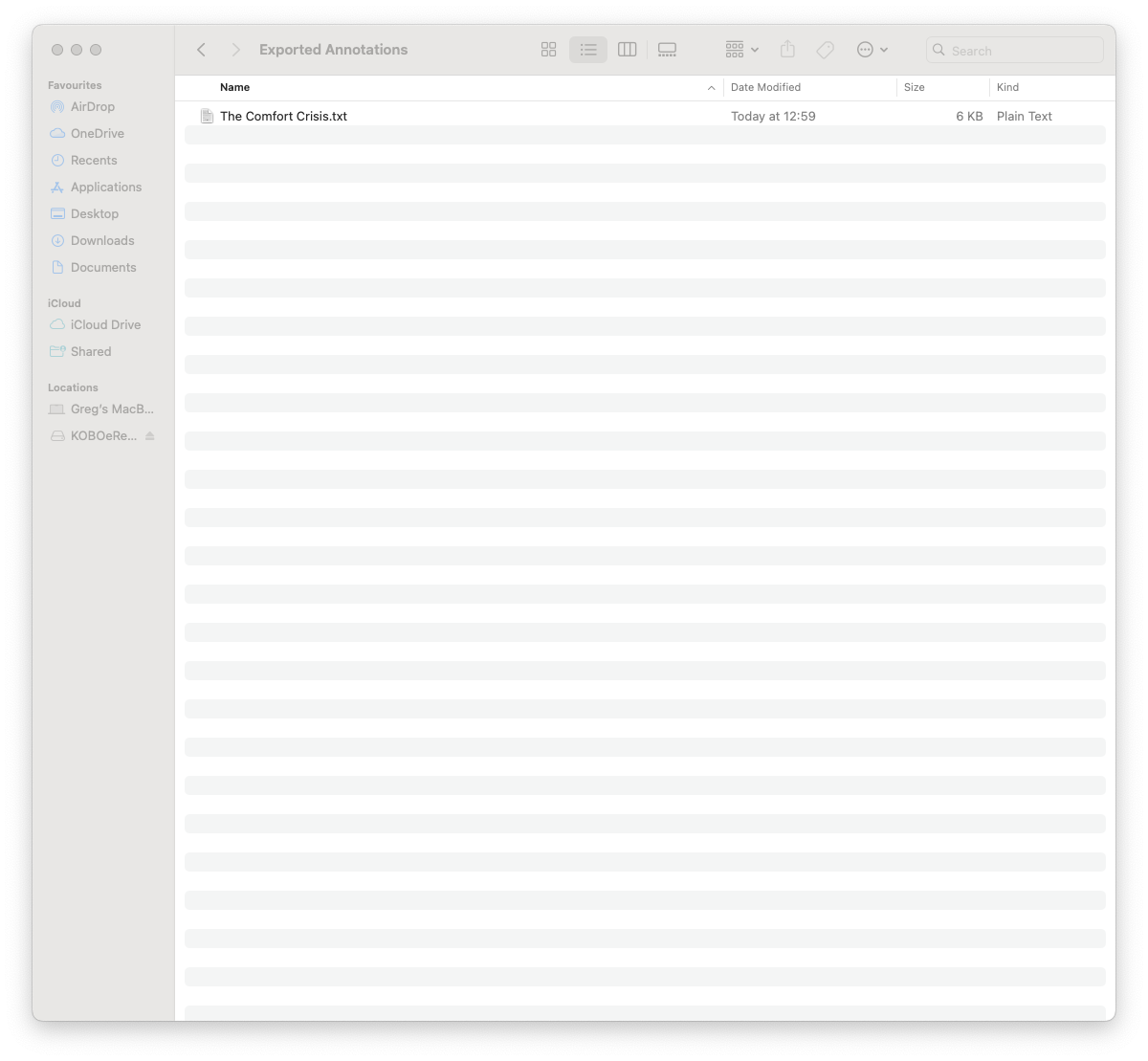The height and width of the screenshot is (1061, 1148).
Task: Close the Finder window
Action: [x=57, y=50]
